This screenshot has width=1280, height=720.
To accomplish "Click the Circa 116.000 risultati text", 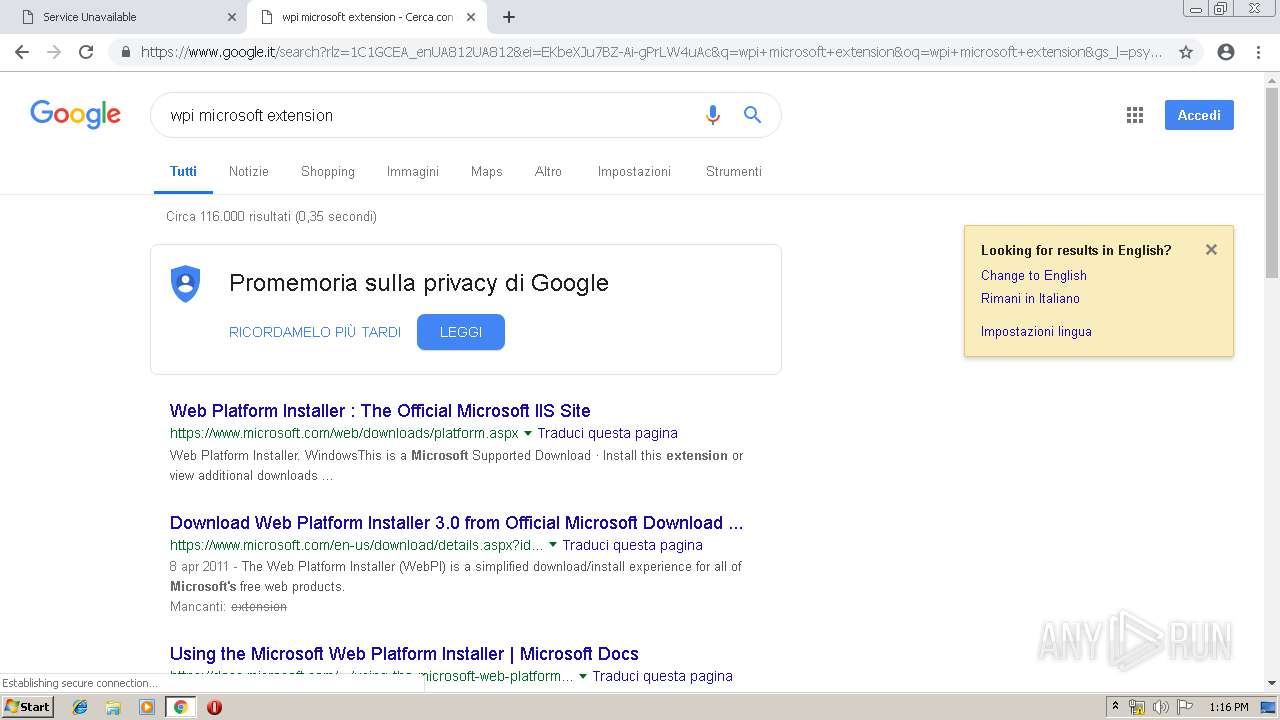I will click(x=271, y=216).
